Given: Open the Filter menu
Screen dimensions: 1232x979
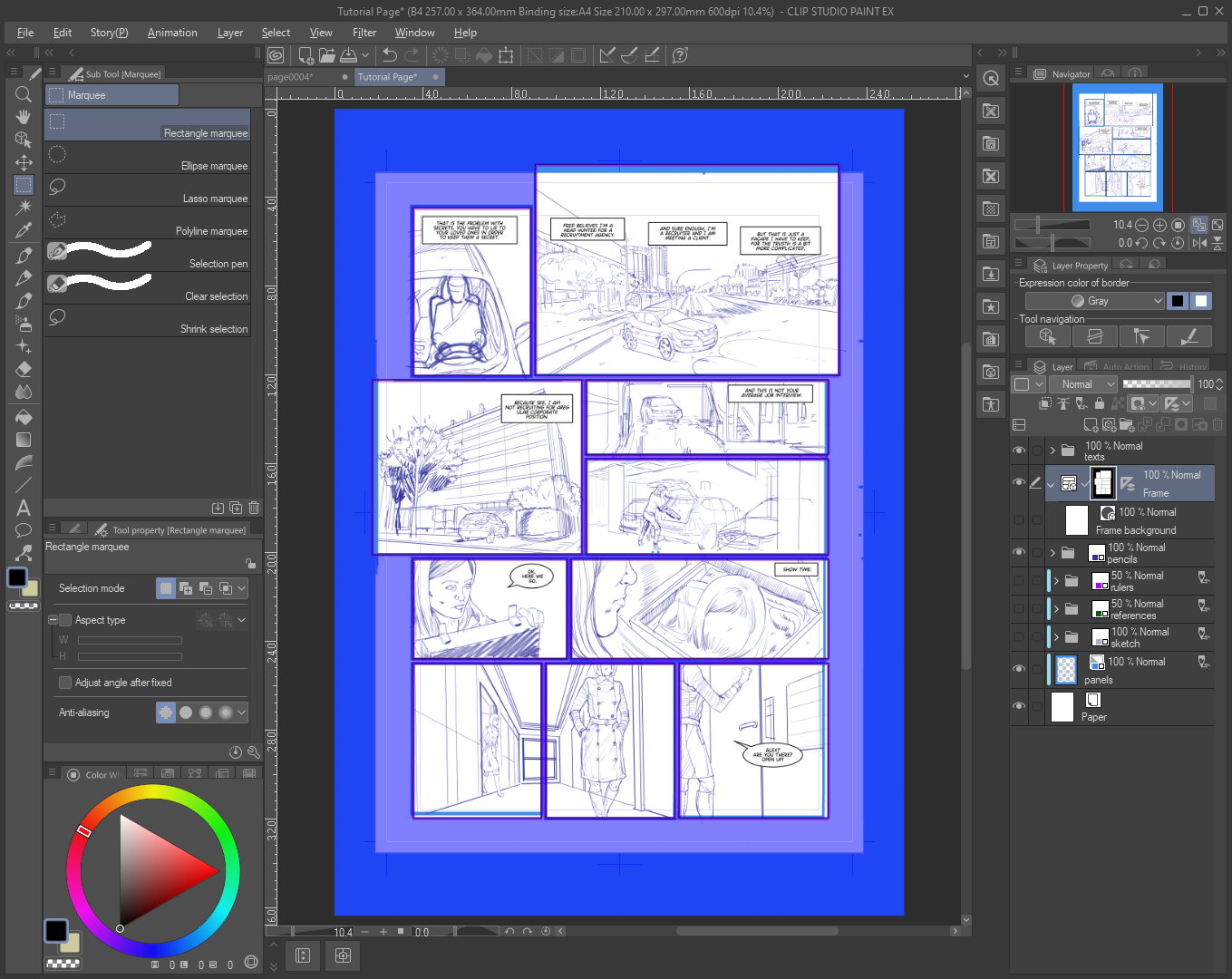Looking at the screenshot, I should (x=364, y=33).
